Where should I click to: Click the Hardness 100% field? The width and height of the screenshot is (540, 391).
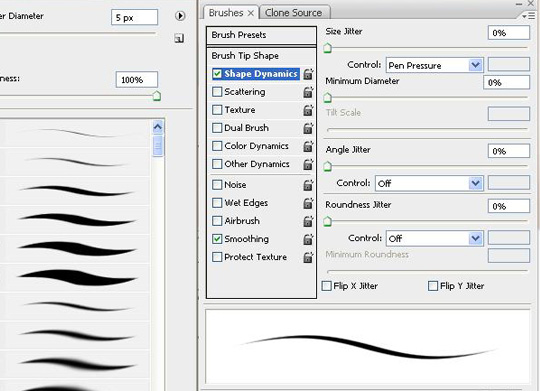pos(137,80)
